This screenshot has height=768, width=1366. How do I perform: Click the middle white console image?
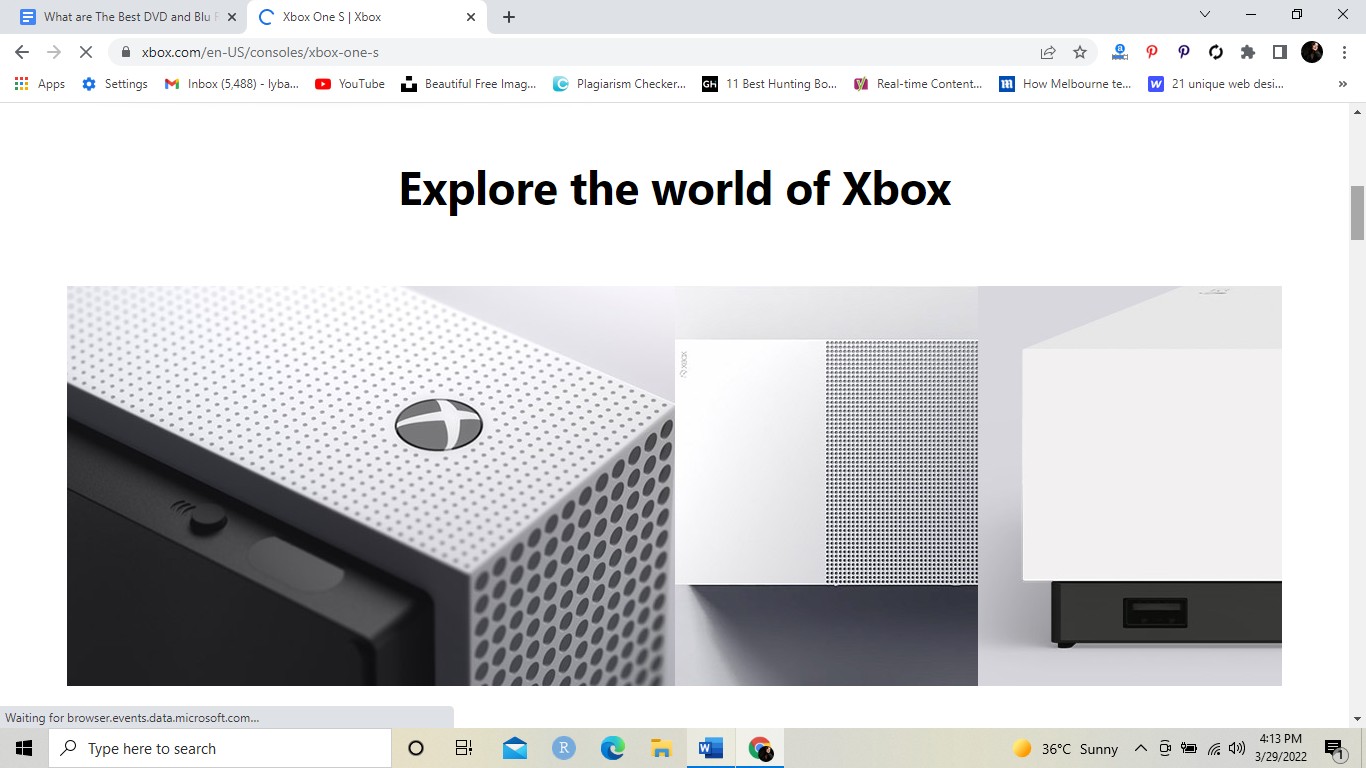pos(826,486)
